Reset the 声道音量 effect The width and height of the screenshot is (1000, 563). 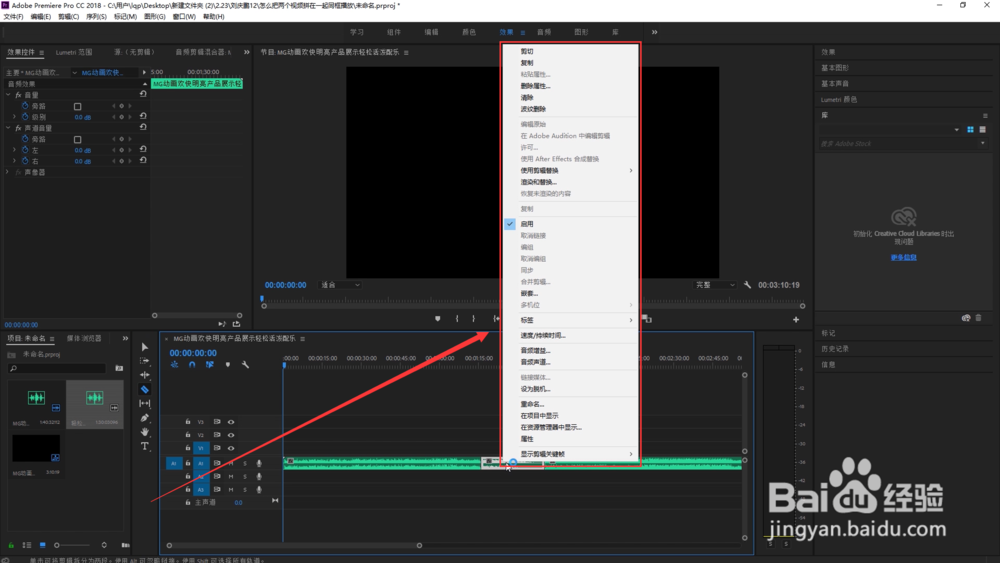(x=143, y=128)
